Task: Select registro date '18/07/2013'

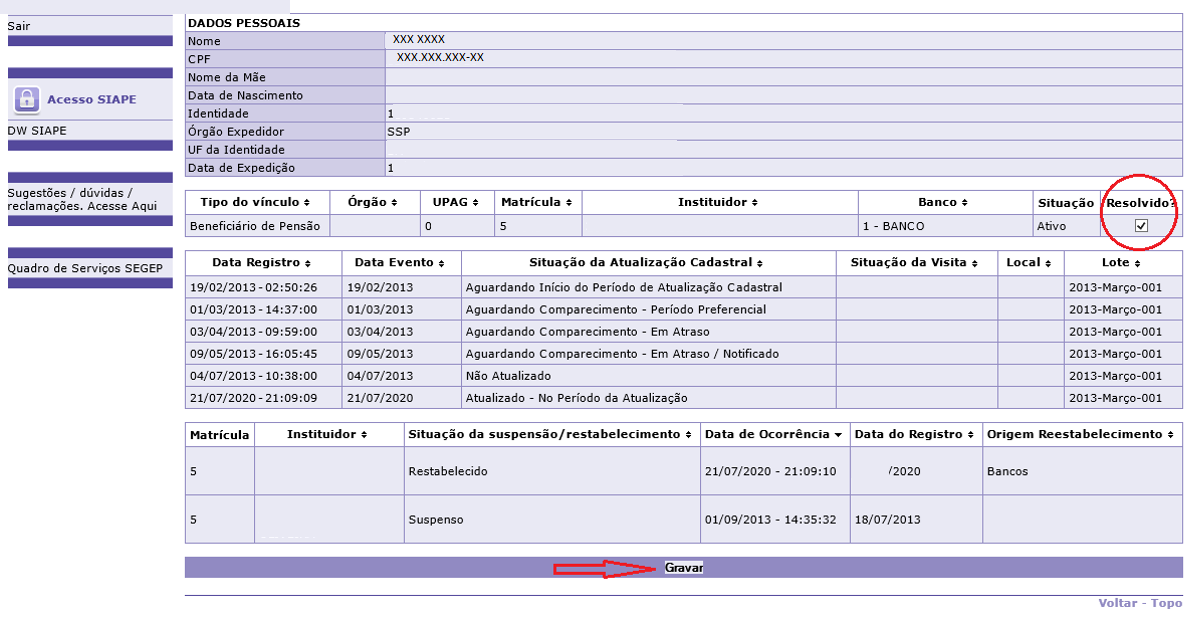Action: coord(888,519)
